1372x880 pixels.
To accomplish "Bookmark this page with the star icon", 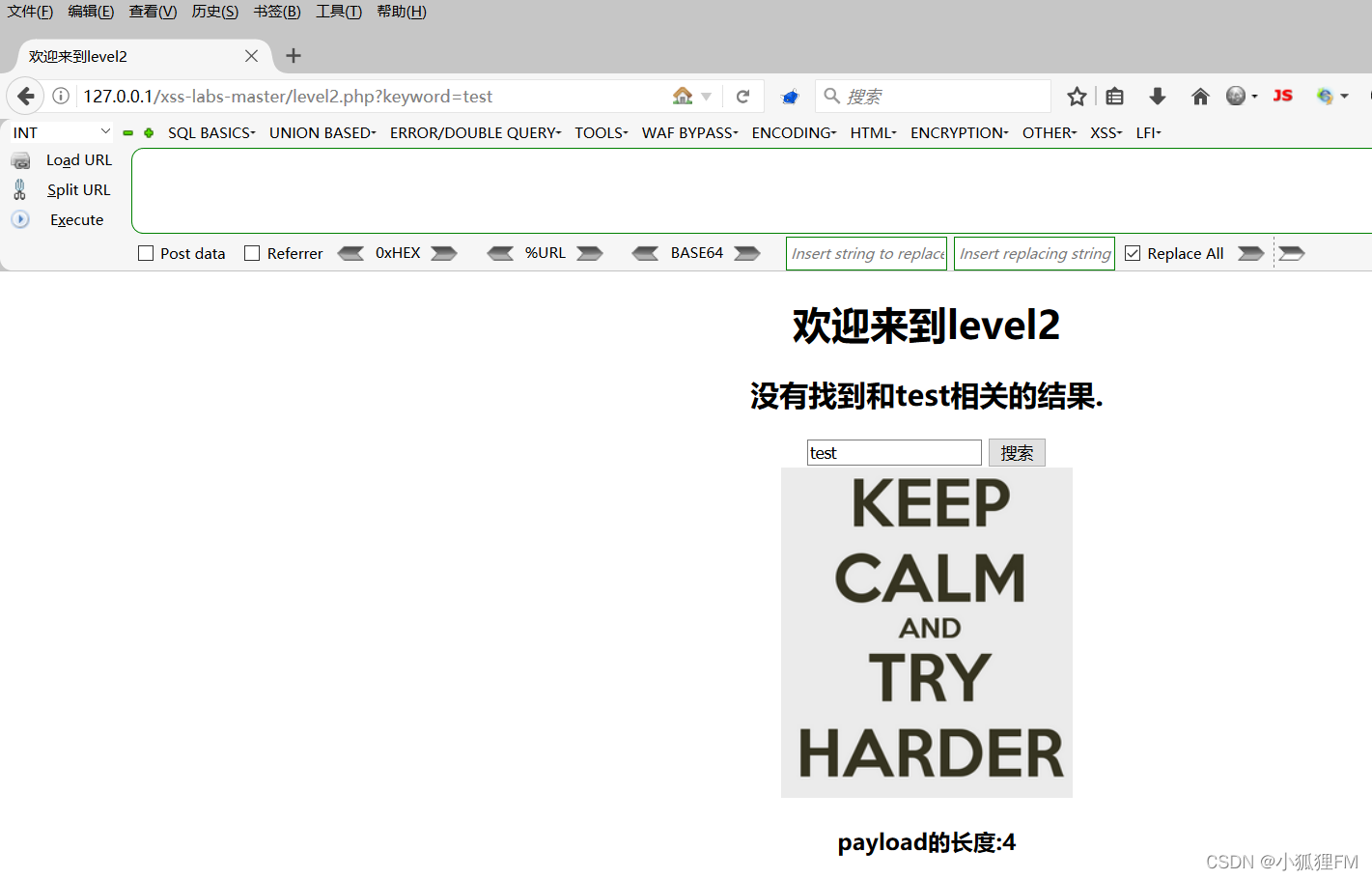I will (1077, 97).
